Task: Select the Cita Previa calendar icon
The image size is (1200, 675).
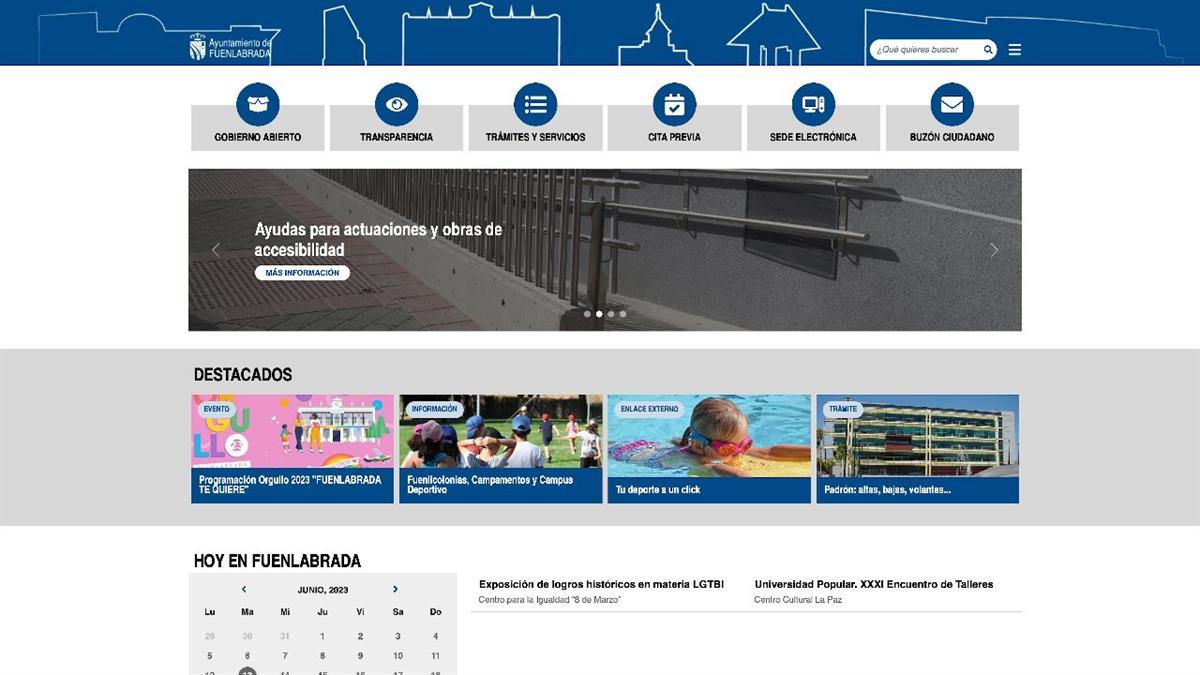Action: pos(674,105)
